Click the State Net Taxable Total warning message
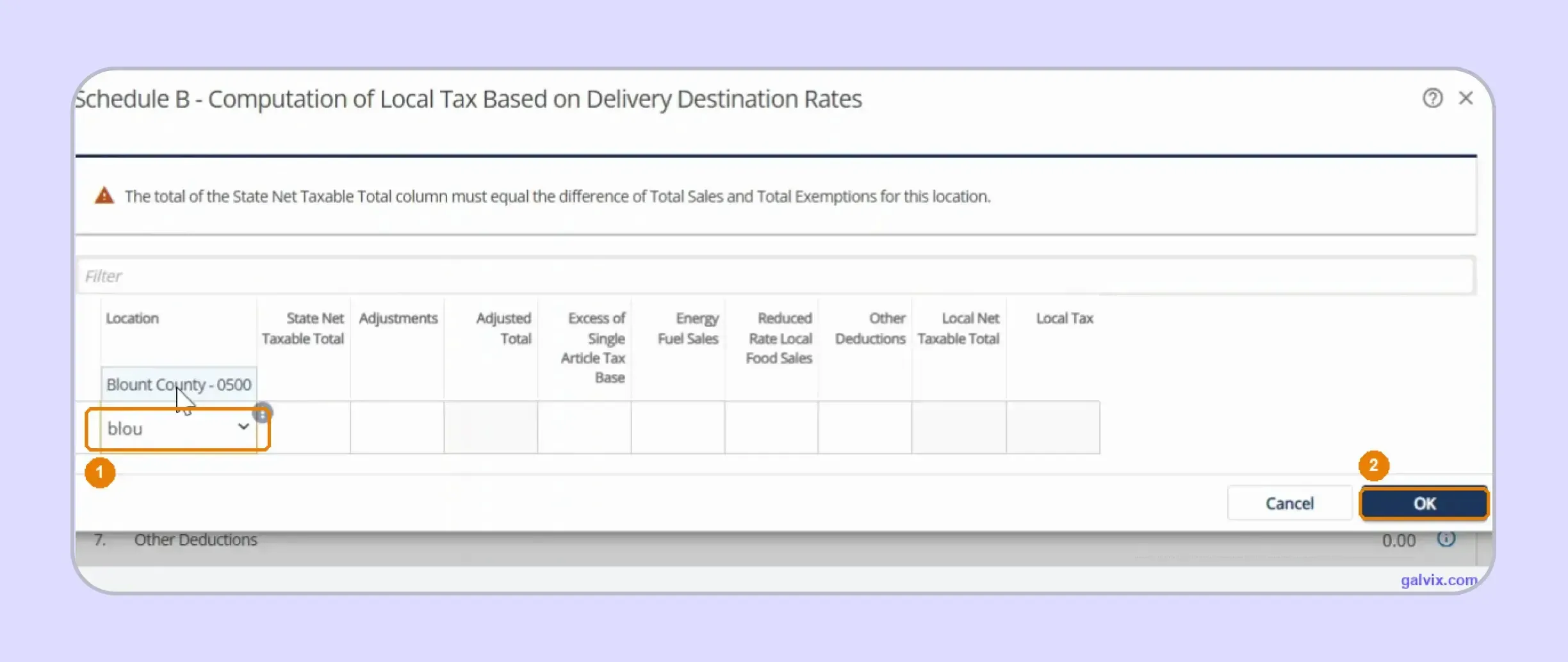Image resolution: width=1568 pixels, height=662 pixels. (x=557, y=196)
